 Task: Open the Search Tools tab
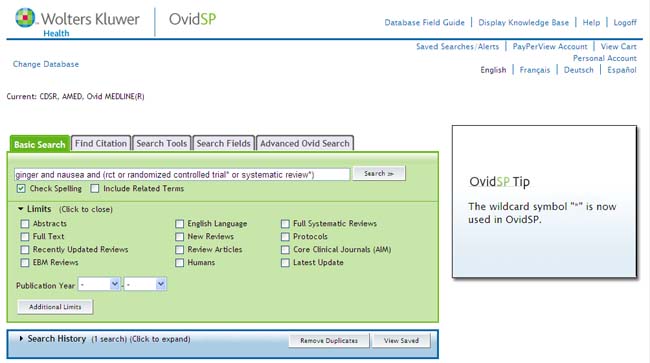[162, 143]
